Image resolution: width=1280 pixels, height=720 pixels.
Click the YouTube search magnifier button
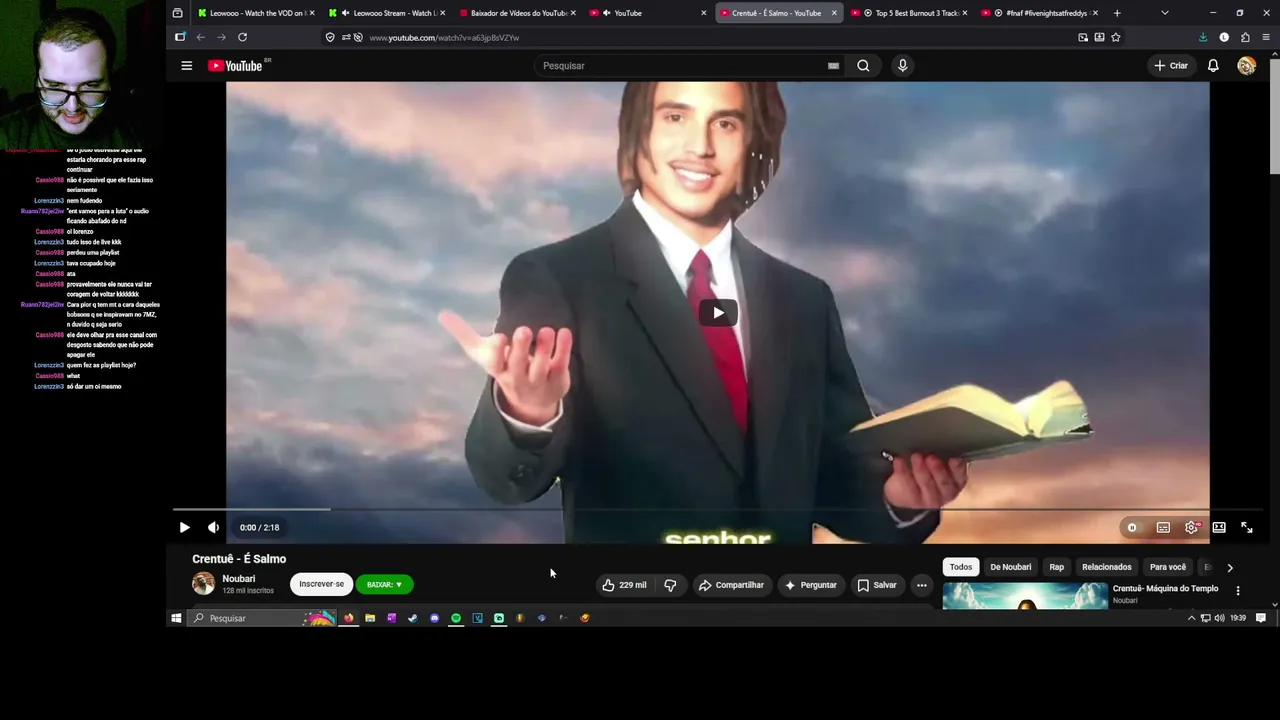click(863, 66)
